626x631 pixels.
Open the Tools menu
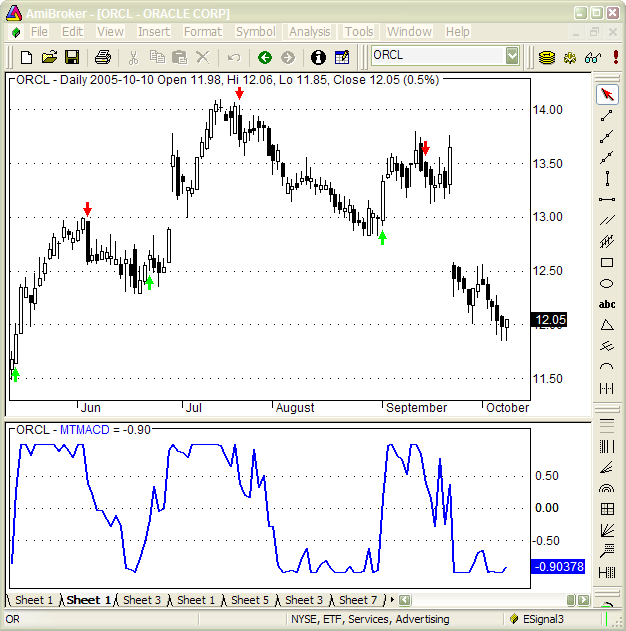[359, 31]
